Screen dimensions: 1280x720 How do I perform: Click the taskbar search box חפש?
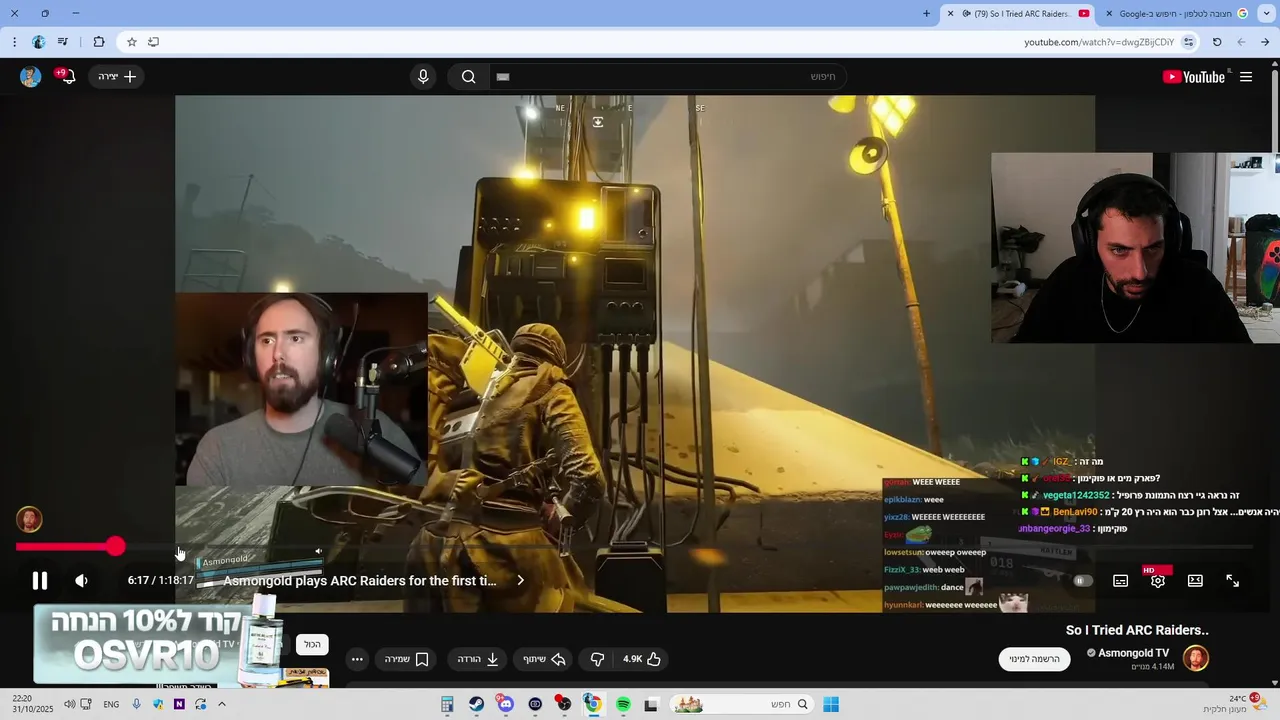coord(740,704)
